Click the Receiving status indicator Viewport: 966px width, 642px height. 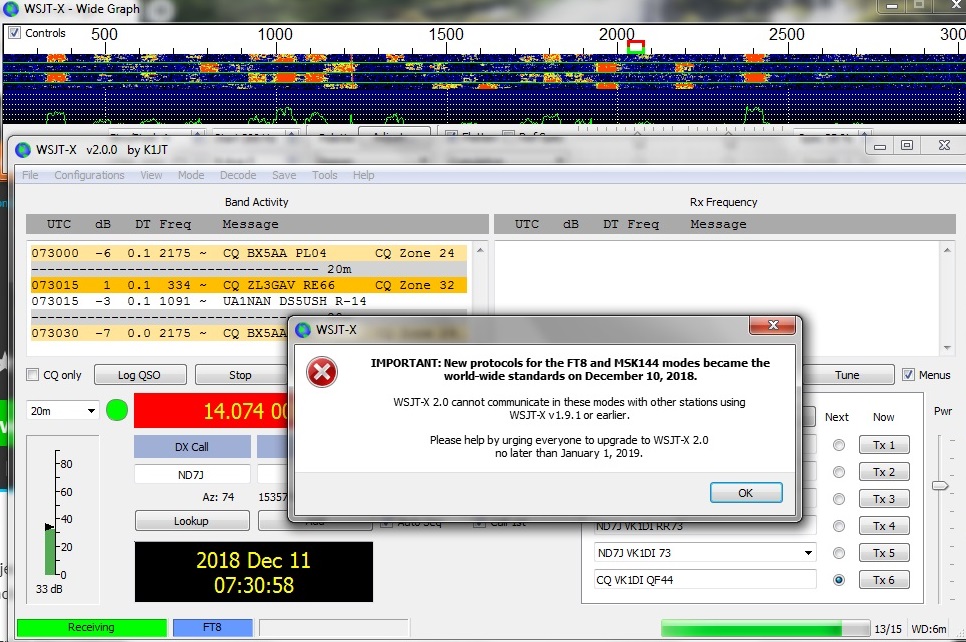(x=91, y=627)
